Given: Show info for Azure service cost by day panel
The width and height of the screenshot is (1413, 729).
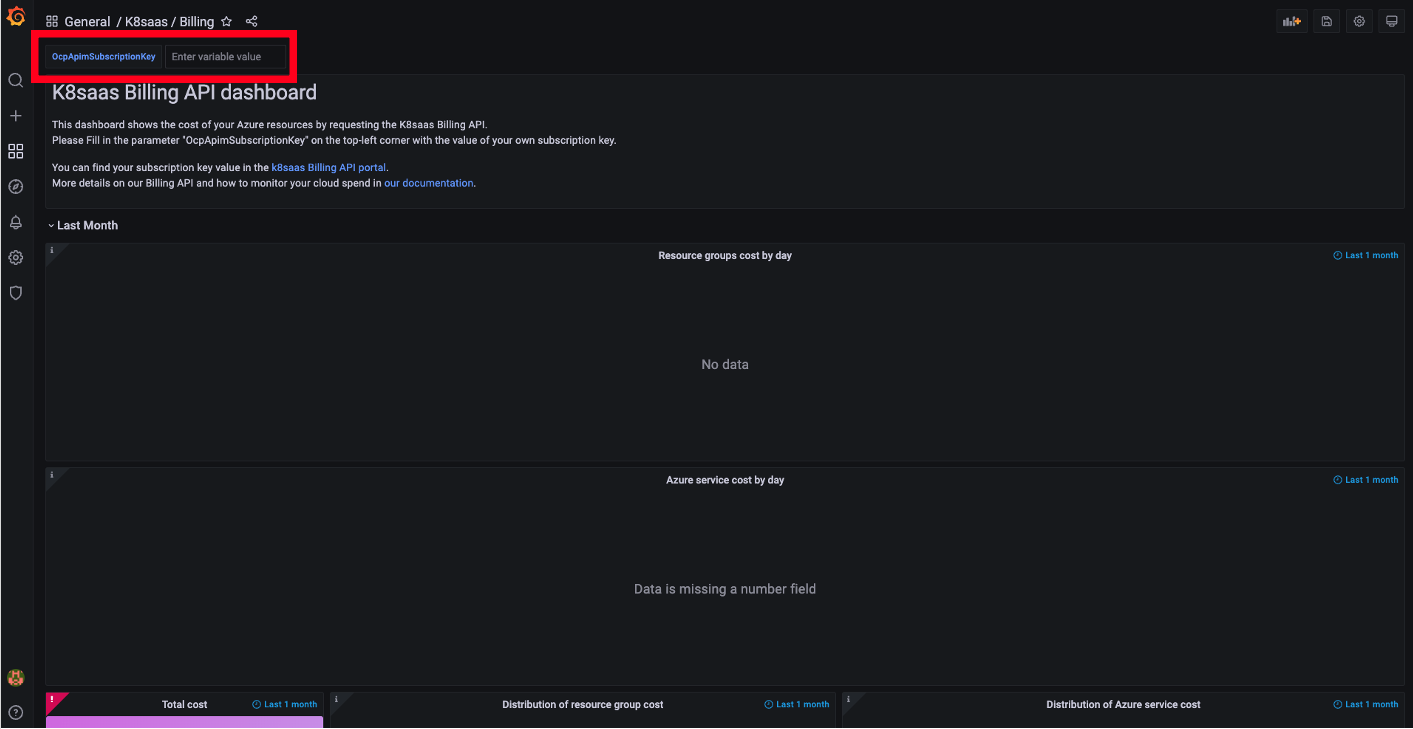Looking at the screenshot, I should click(52, 475).
